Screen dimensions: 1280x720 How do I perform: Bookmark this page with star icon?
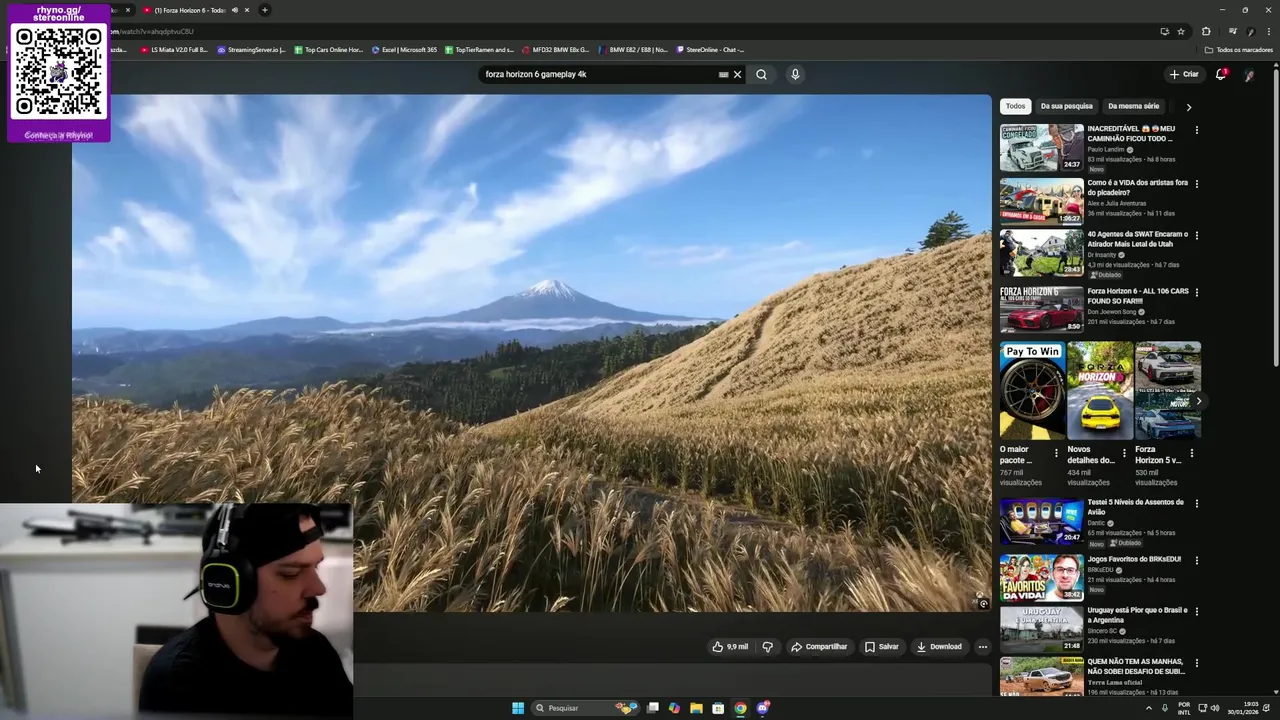[x=1181, y=31]
